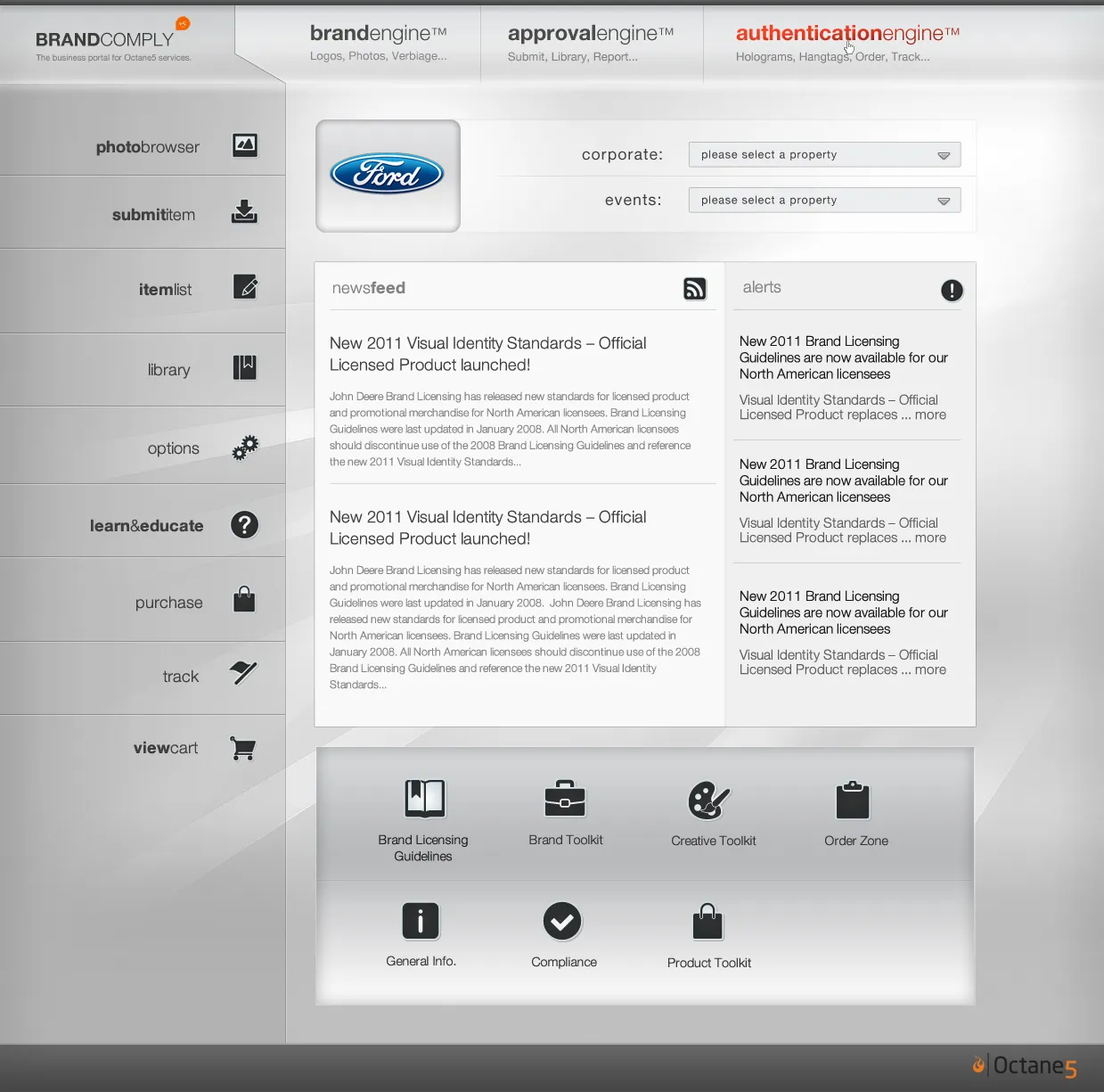Click the newsfeed heading text

[x=369, y=288]
